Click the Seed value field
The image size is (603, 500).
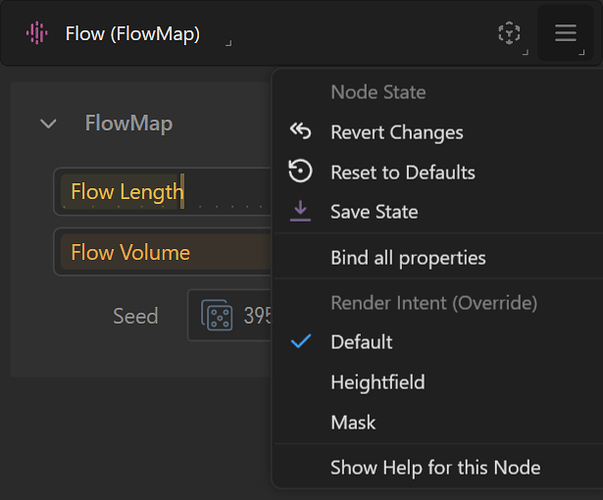pos(230,315)
